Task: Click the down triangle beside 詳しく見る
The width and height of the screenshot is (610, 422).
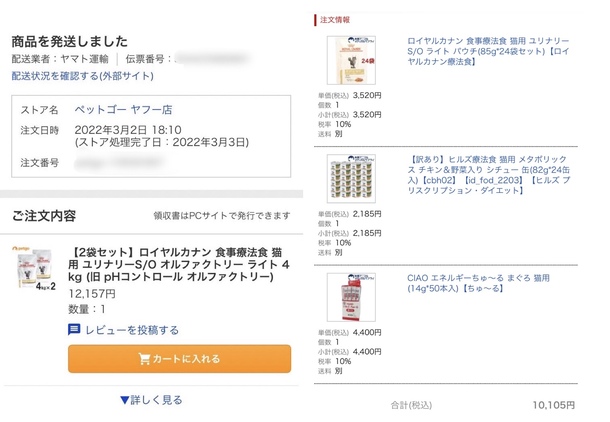Action: pos(124,400)
